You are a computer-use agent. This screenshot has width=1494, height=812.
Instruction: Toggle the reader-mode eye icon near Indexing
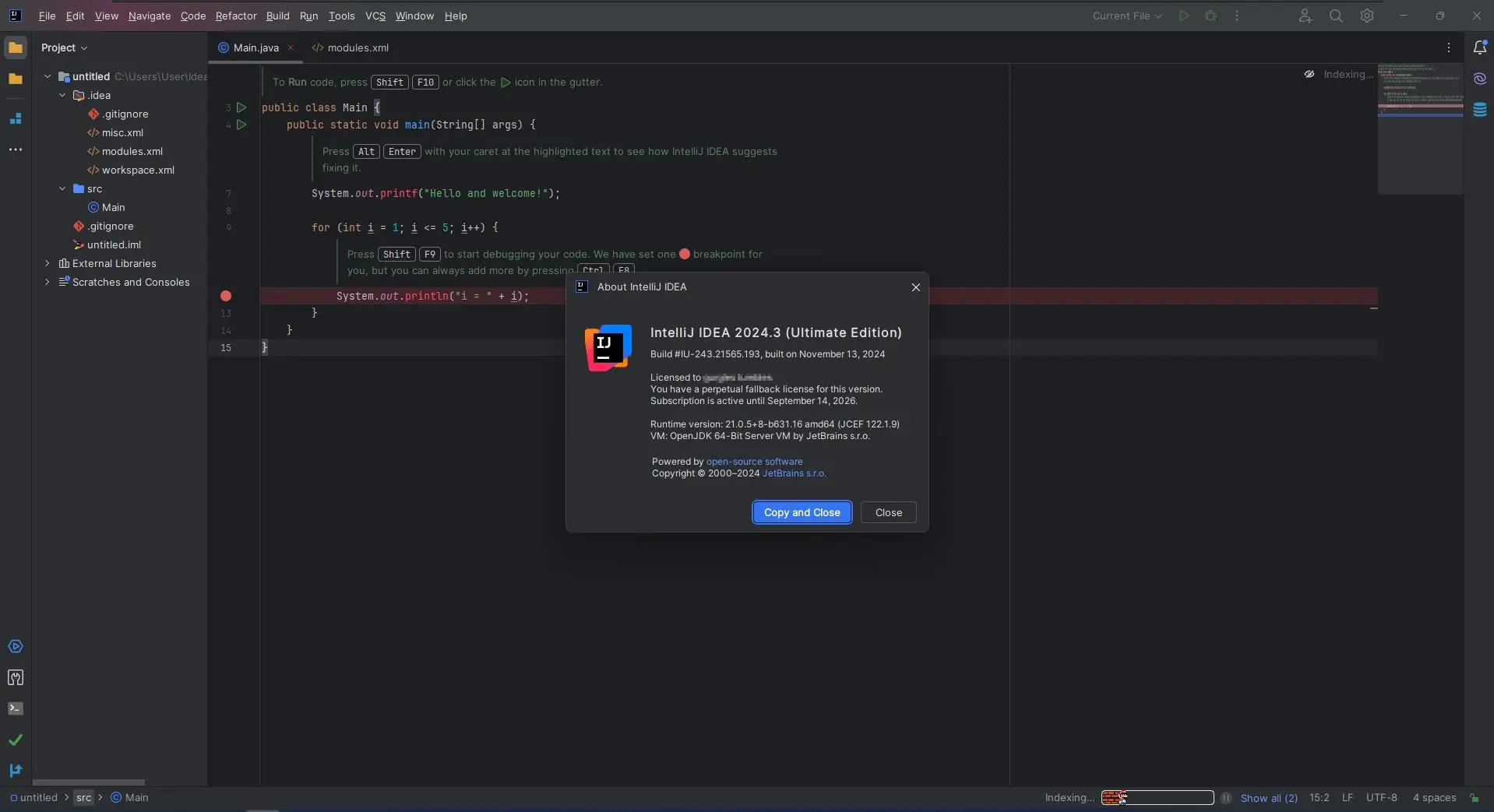pos(1309,75)
